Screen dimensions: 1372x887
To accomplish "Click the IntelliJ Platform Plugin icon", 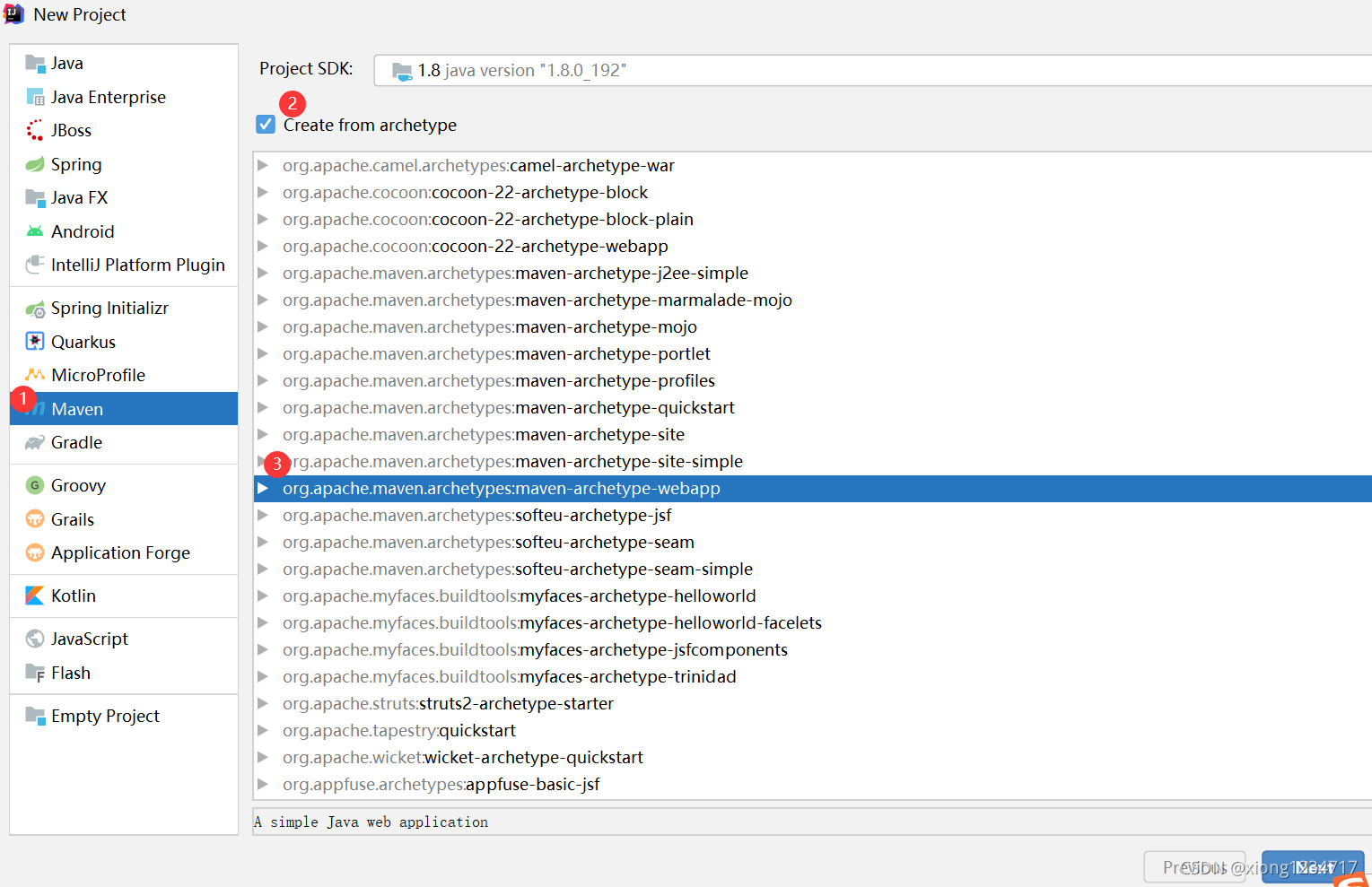I will point(35,265).
